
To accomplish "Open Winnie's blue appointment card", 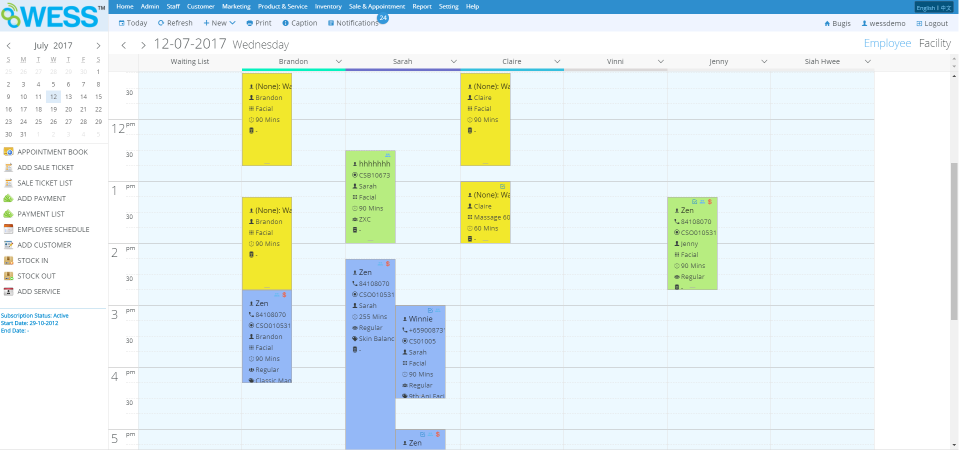I will coord(421,352).
